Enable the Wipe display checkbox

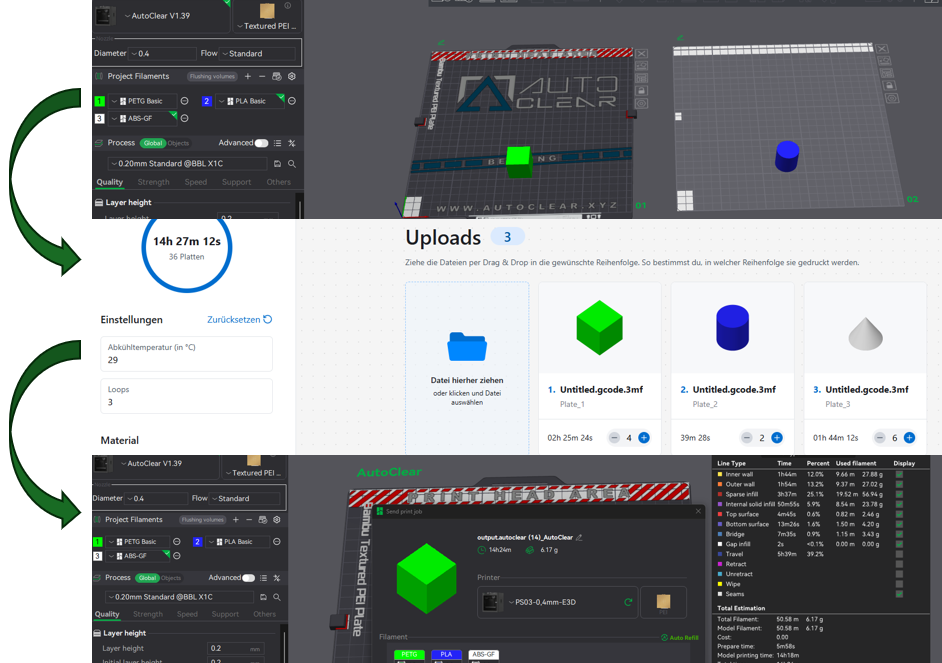click(x=899, y=584)
